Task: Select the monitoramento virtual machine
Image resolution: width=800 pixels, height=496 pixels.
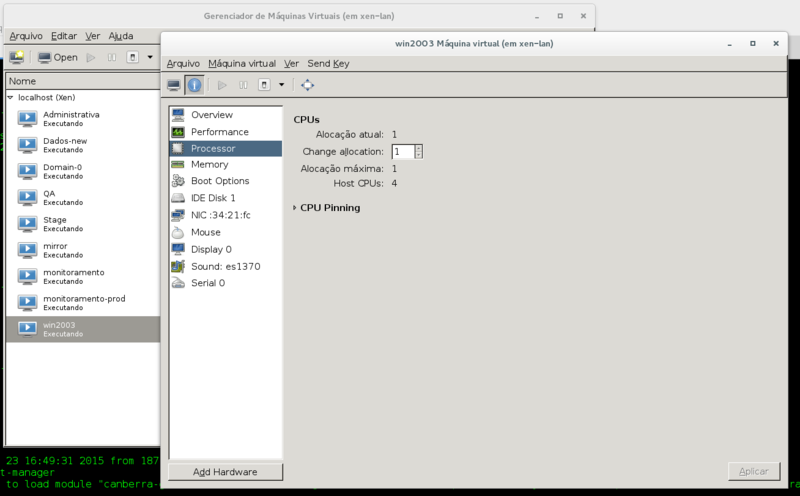Action: coord(83,276)
